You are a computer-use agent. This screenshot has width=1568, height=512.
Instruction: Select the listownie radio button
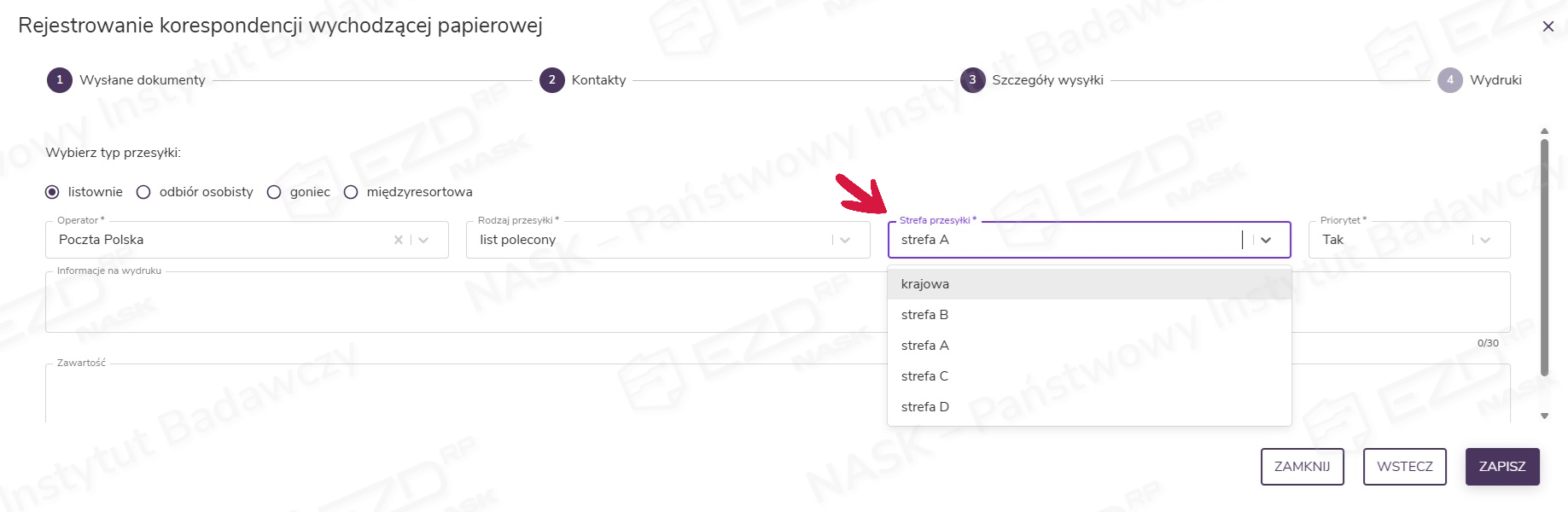coord(52,192)
